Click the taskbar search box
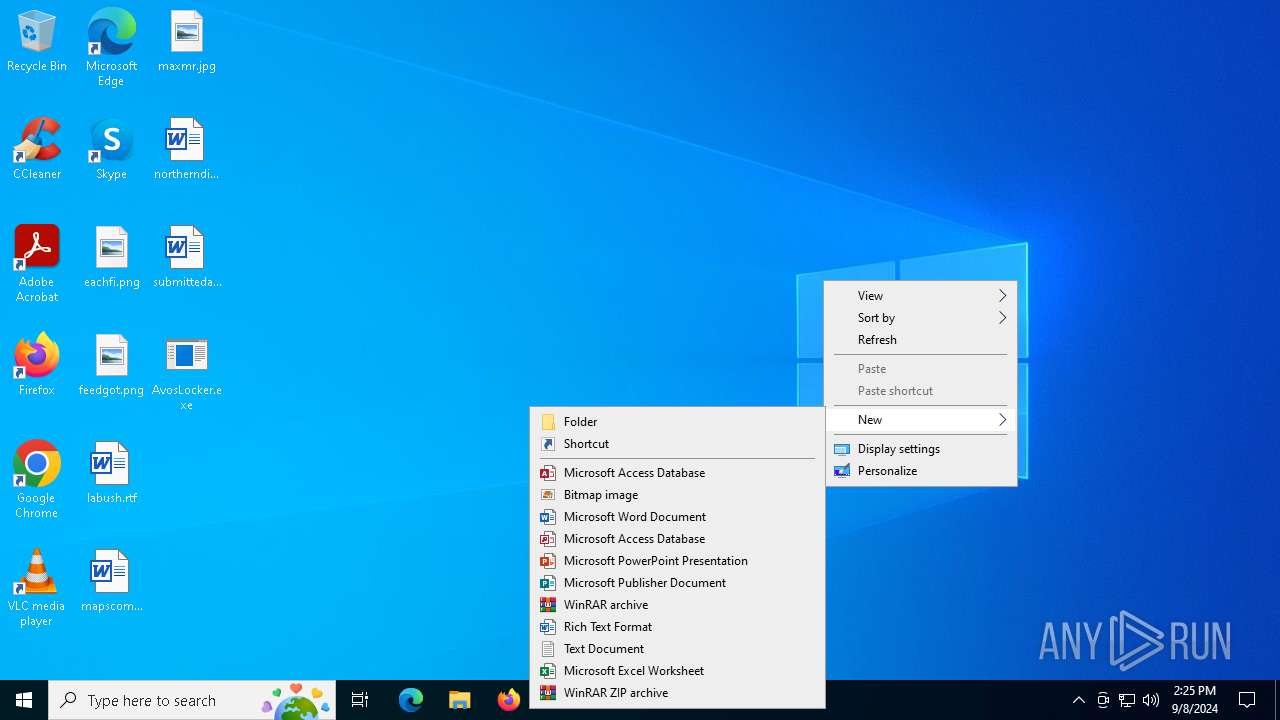The height and width of the screenshot is (720, 1280). (192, 700)
